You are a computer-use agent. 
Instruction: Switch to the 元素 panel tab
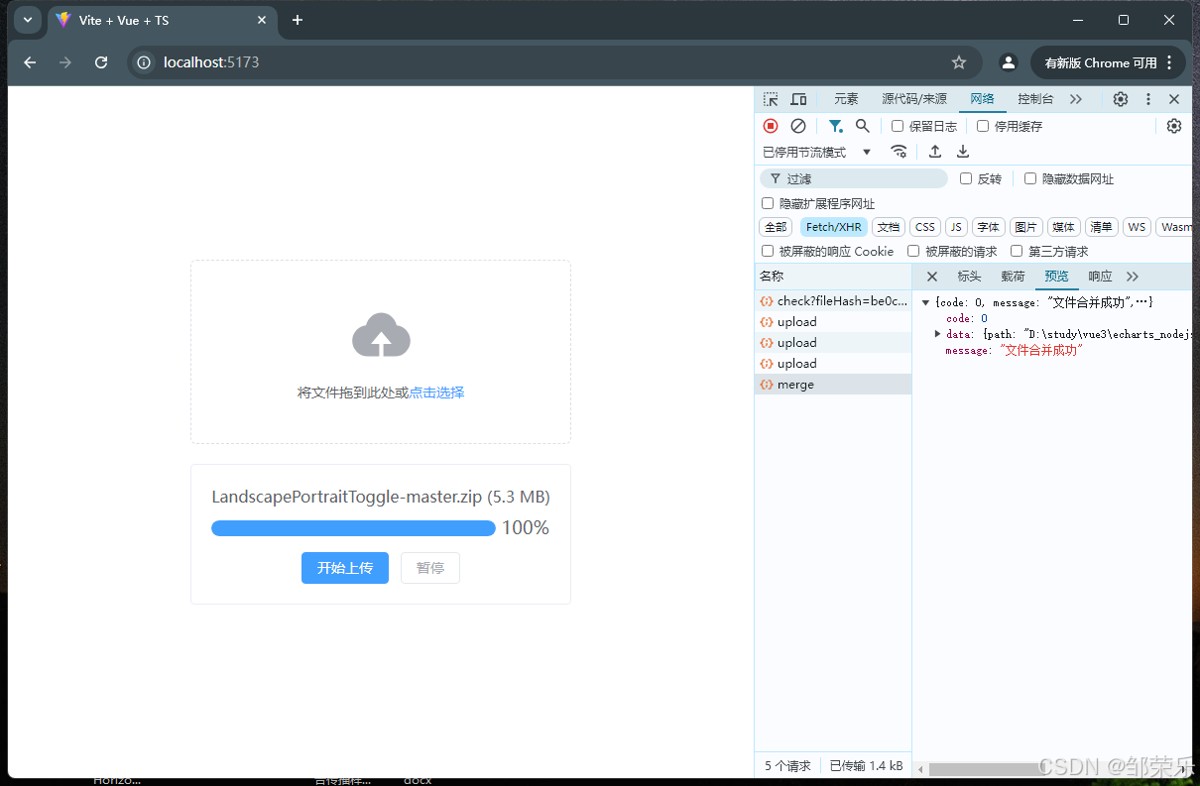(846, 99)
